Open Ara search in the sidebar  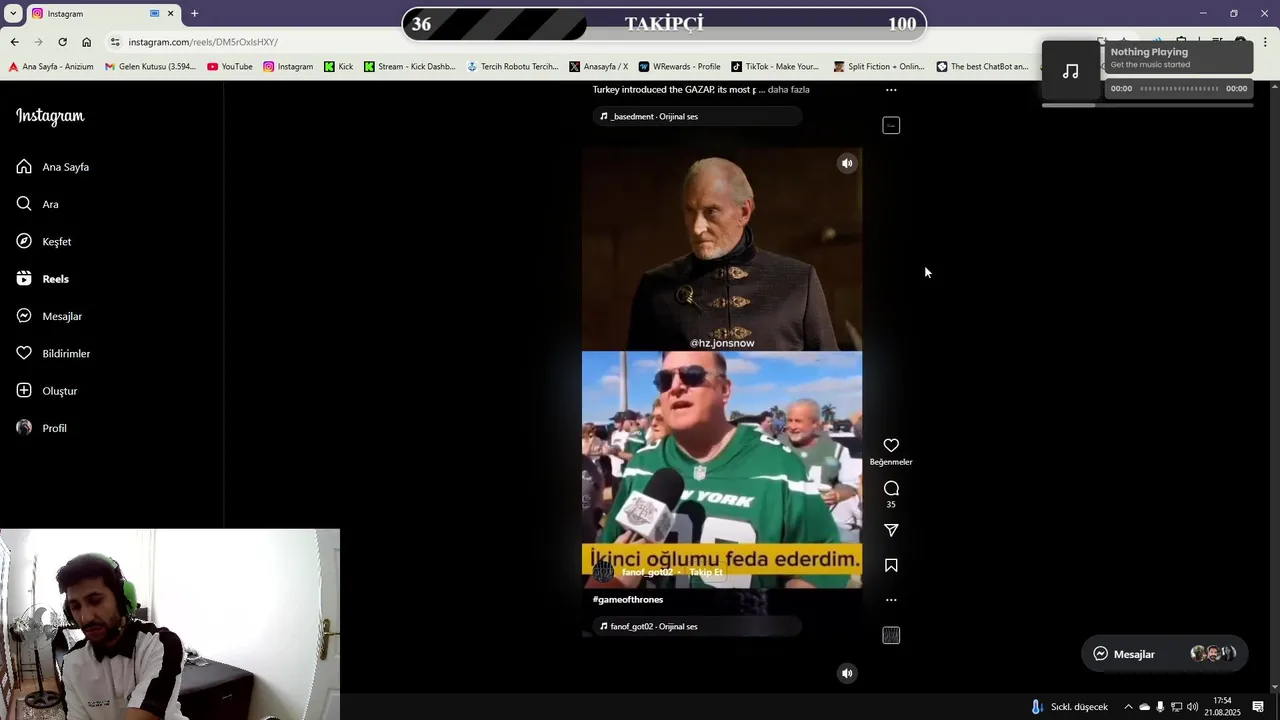coord(38,204)
